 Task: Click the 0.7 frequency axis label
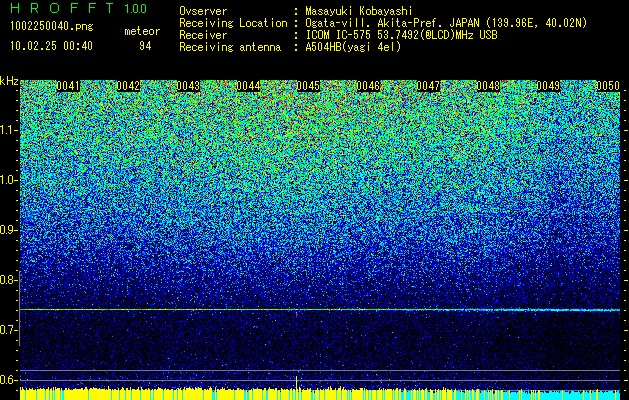[8, 330]
